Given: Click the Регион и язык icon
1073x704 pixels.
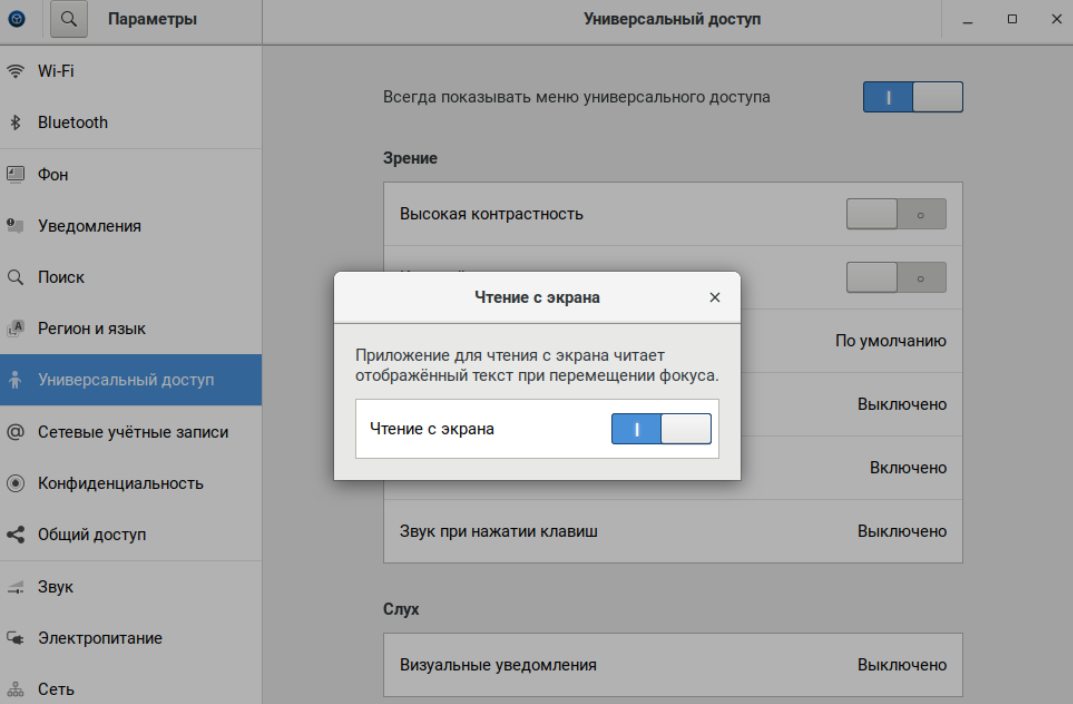Looking at the screenshot, I should [x=15, y=329].
